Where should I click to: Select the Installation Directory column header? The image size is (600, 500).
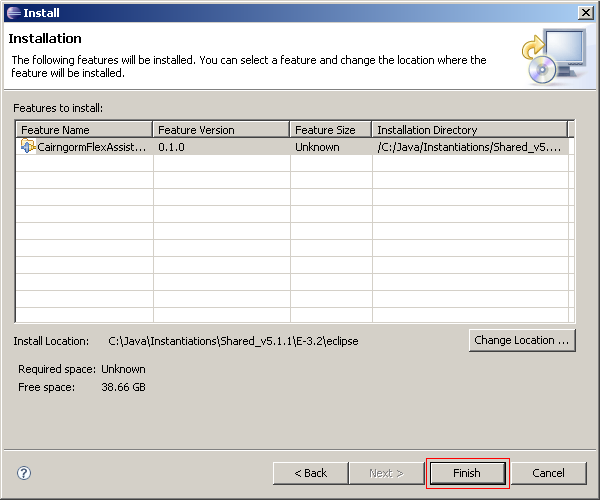(x=470, y=130)
